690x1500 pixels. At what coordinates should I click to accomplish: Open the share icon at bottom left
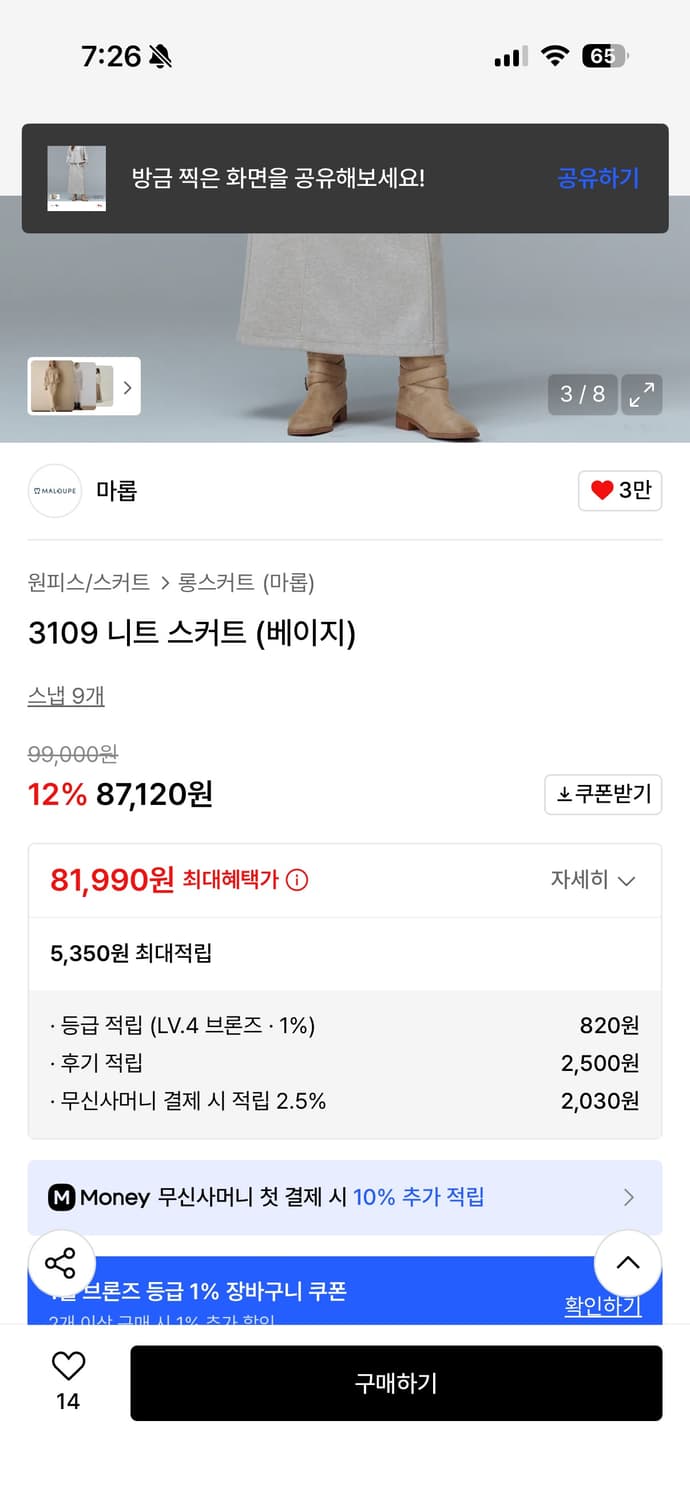[62, 1263]
